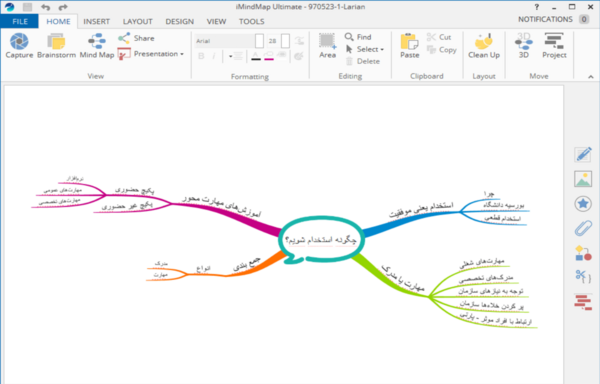Switch to the DESIGN tab
This screenshot has width=600, height=384.
tap(179, 21)
